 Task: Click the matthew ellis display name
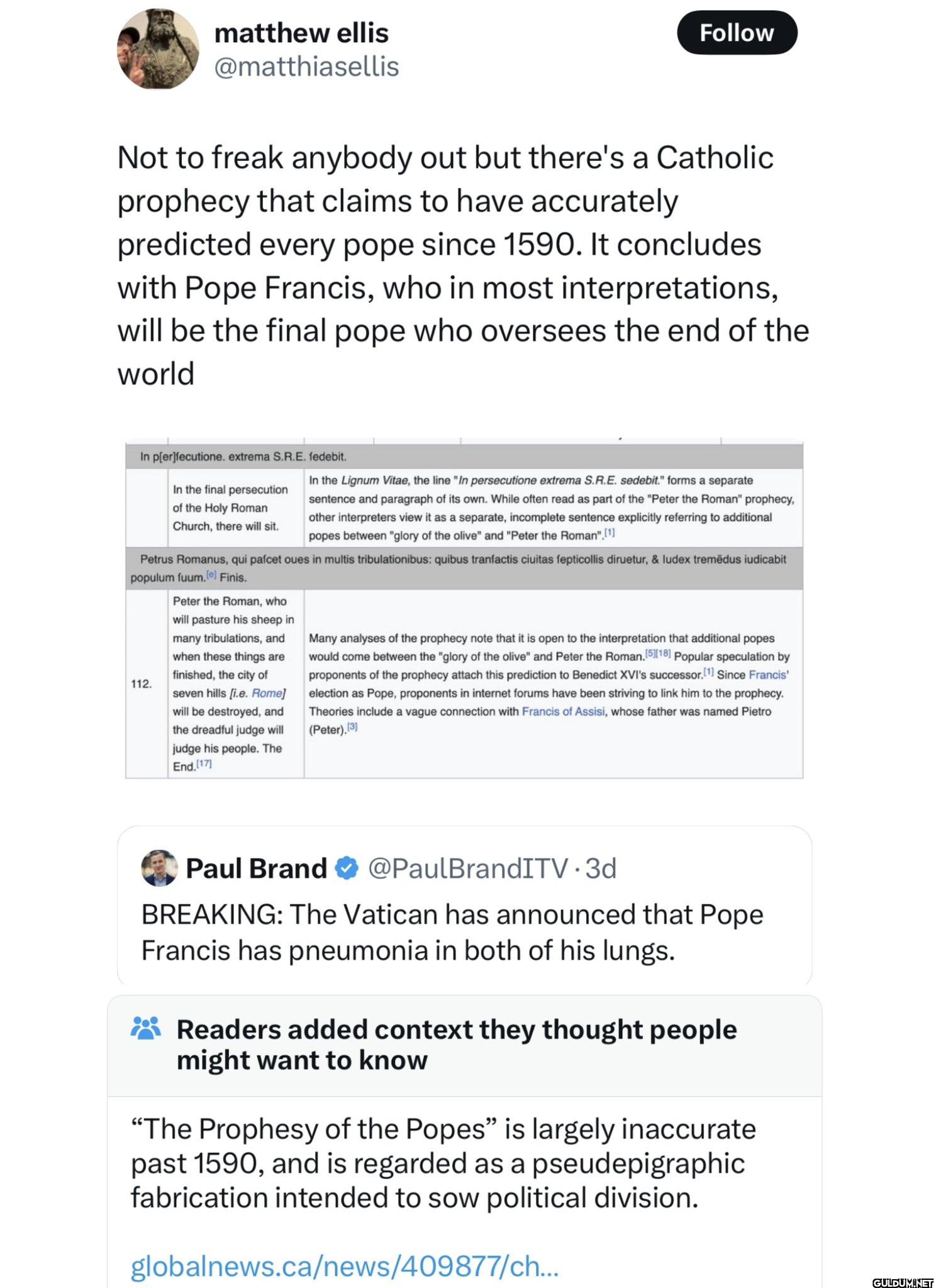click(x=301, y=33)
